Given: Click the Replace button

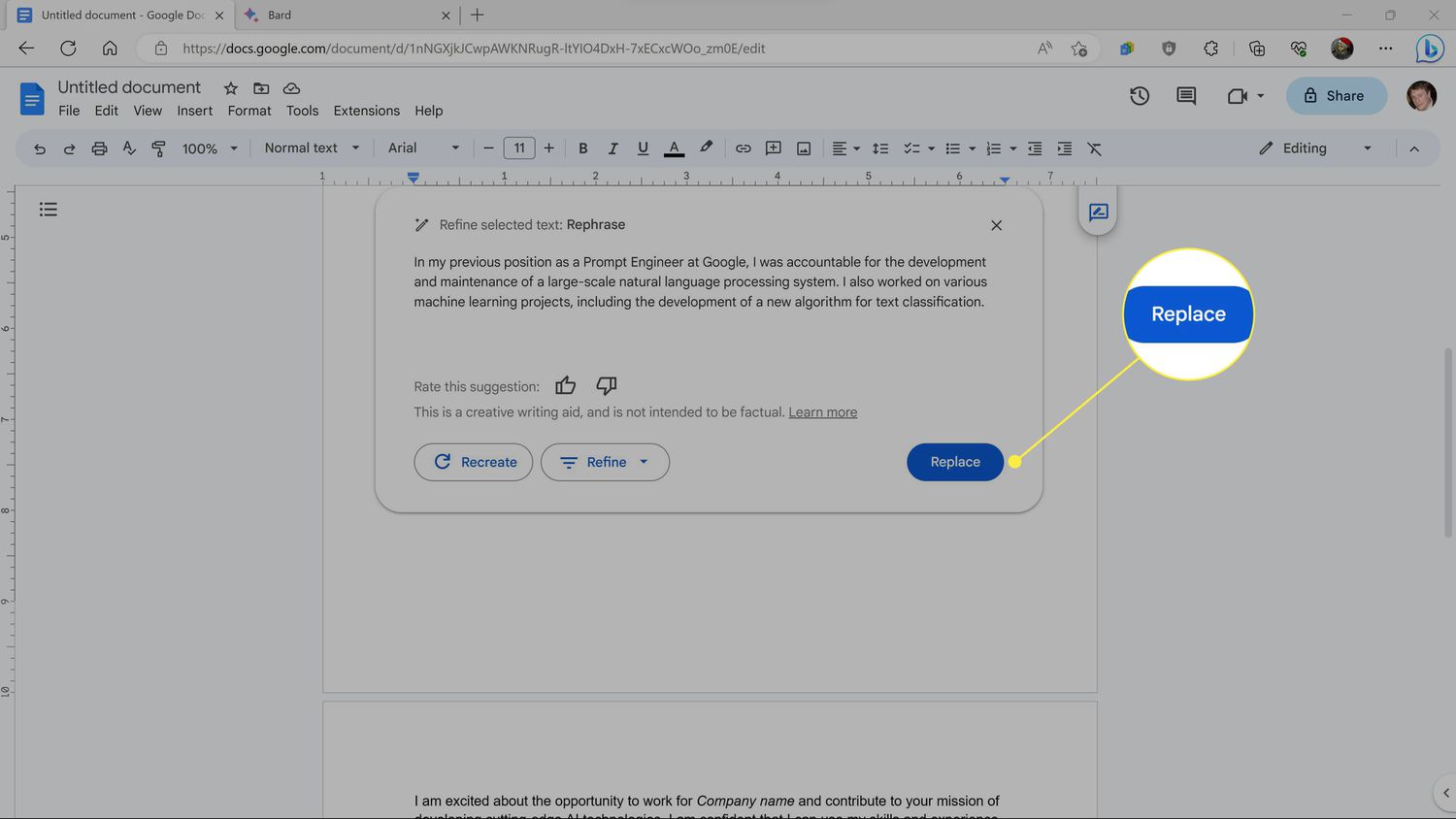Looking at the screenshot, I should [x=955, y=462].
